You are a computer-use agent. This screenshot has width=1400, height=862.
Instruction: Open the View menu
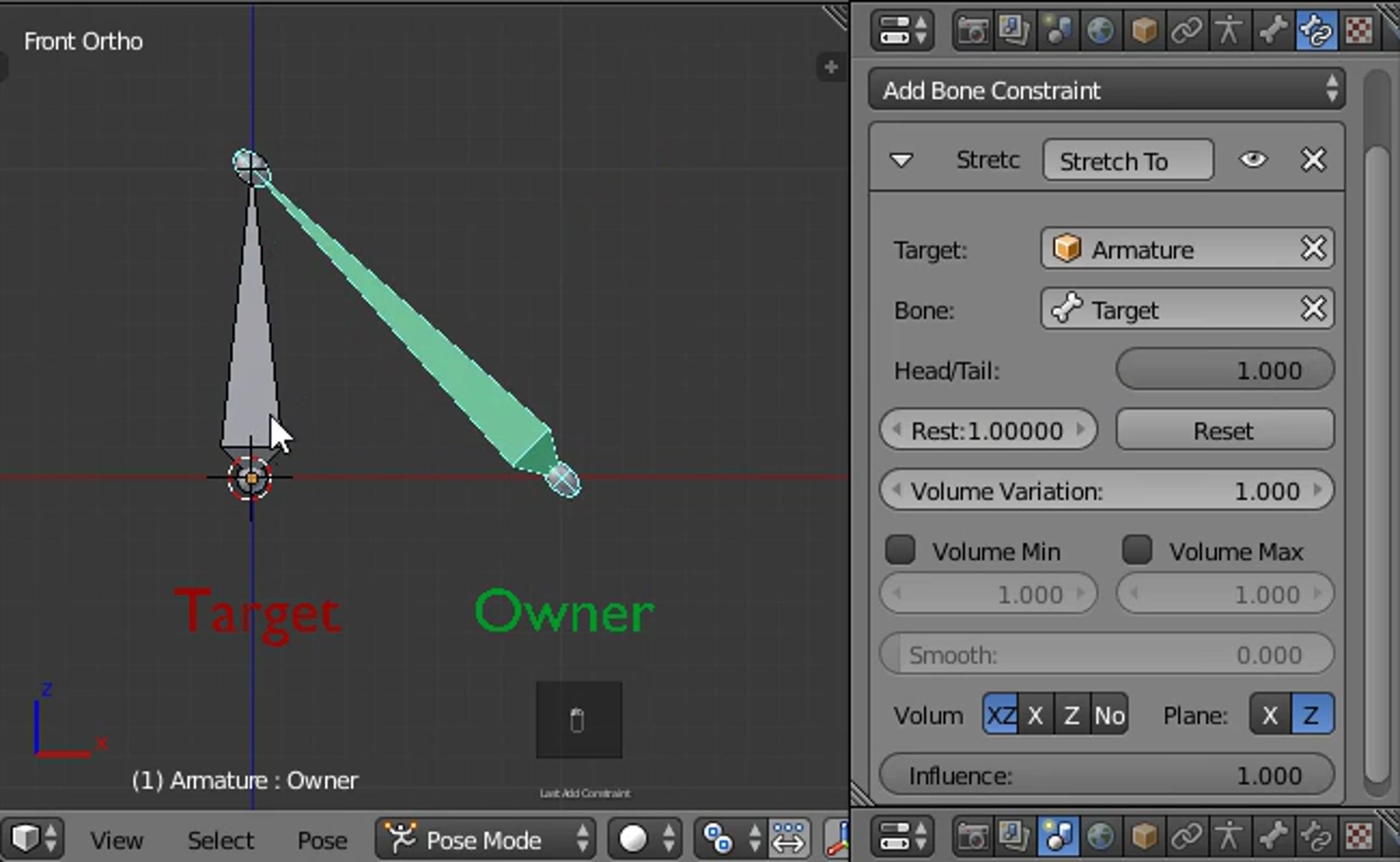point(116,840)
